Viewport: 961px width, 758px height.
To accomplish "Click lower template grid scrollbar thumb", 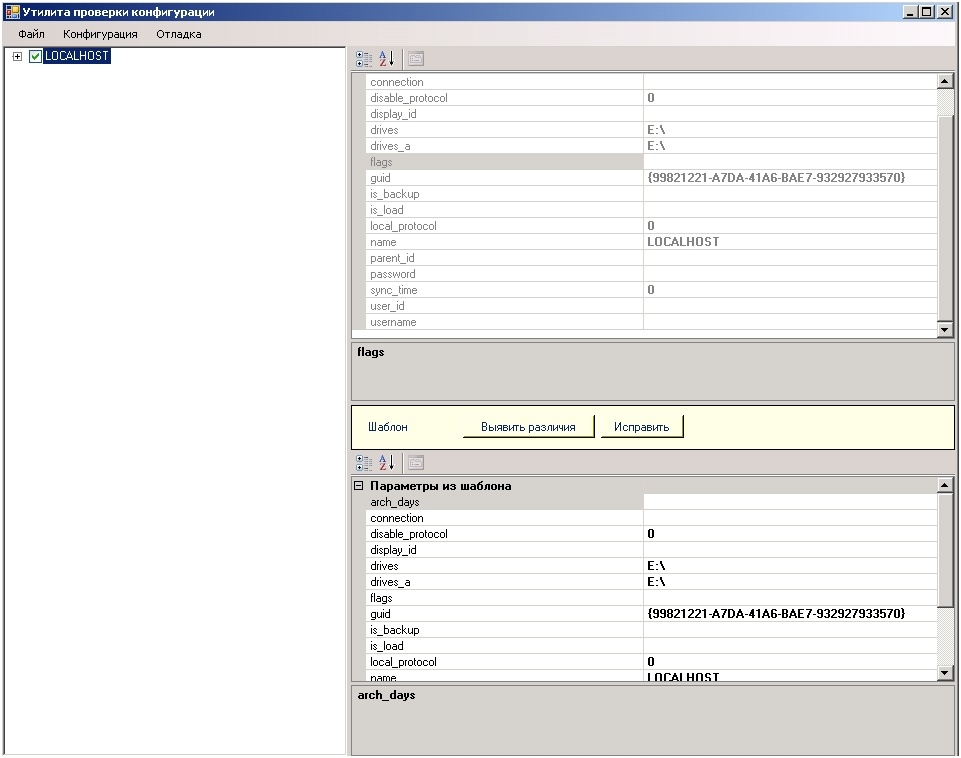I will tap(944, 550).
